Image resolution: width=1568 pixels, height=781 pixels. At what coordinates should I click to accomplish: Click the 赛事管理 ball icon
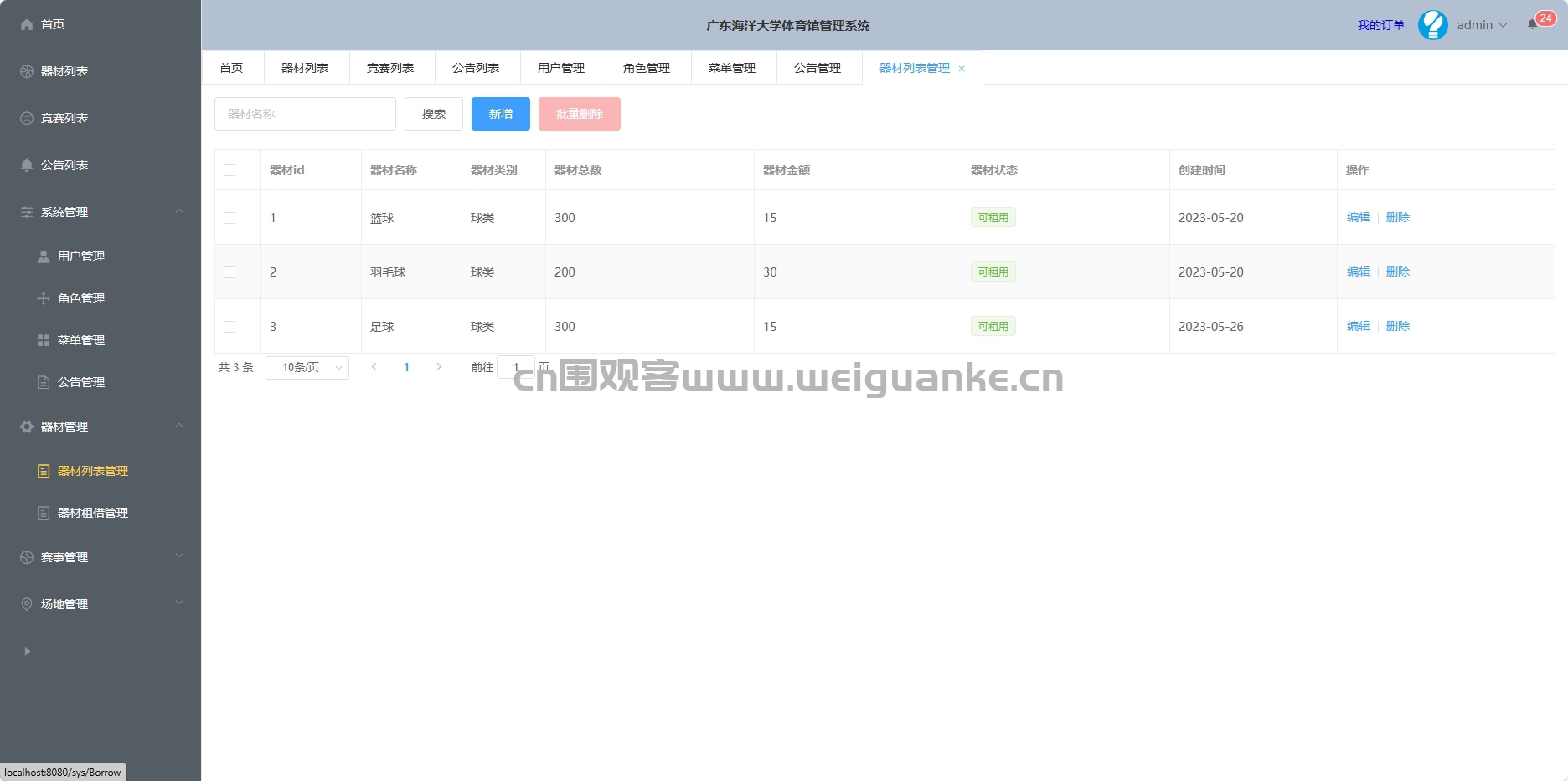point(27,557)
